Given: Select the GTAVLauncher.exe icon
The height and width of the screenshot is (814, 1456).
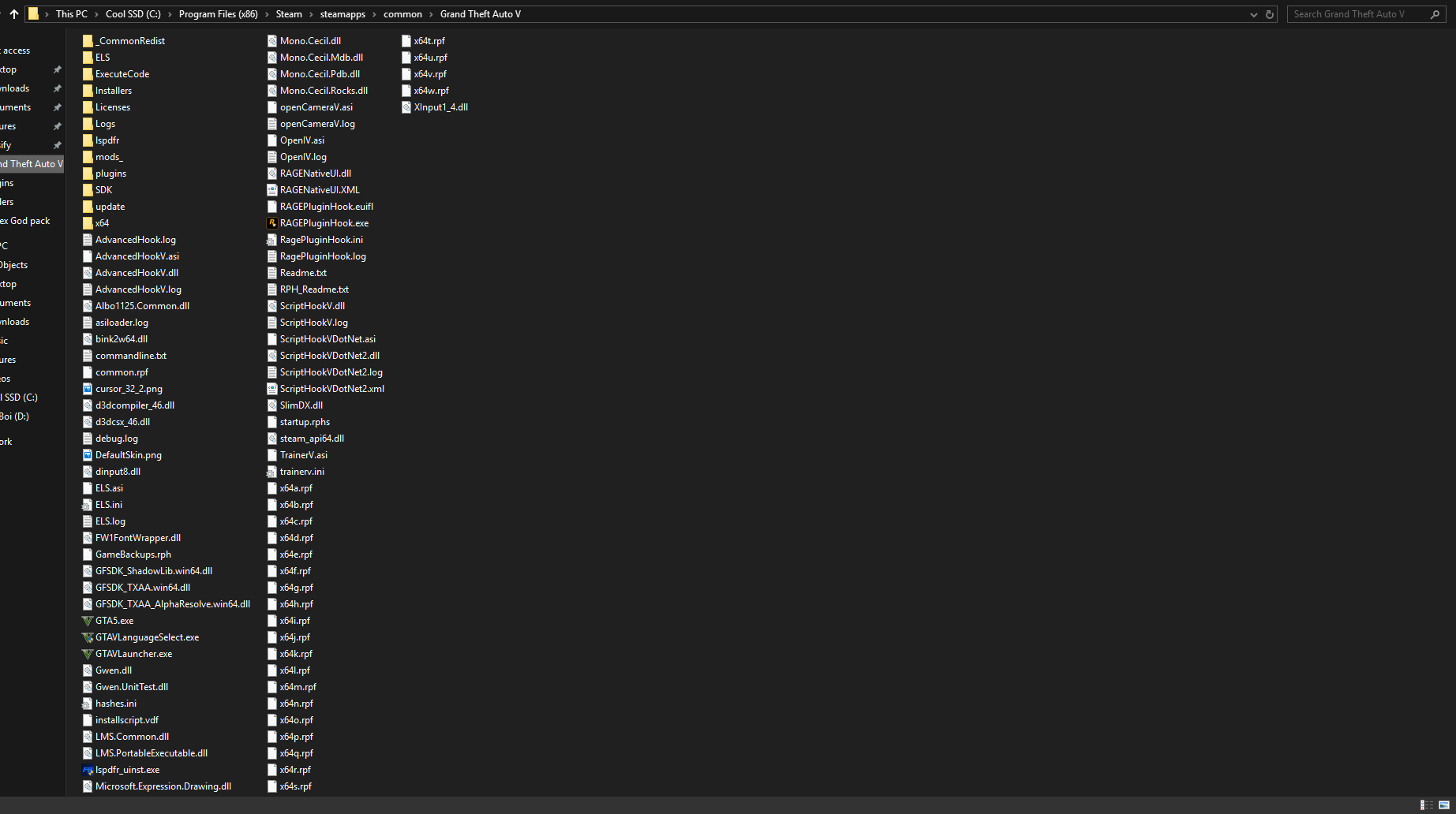Looking at the screenshot, I should pos(88,654).
